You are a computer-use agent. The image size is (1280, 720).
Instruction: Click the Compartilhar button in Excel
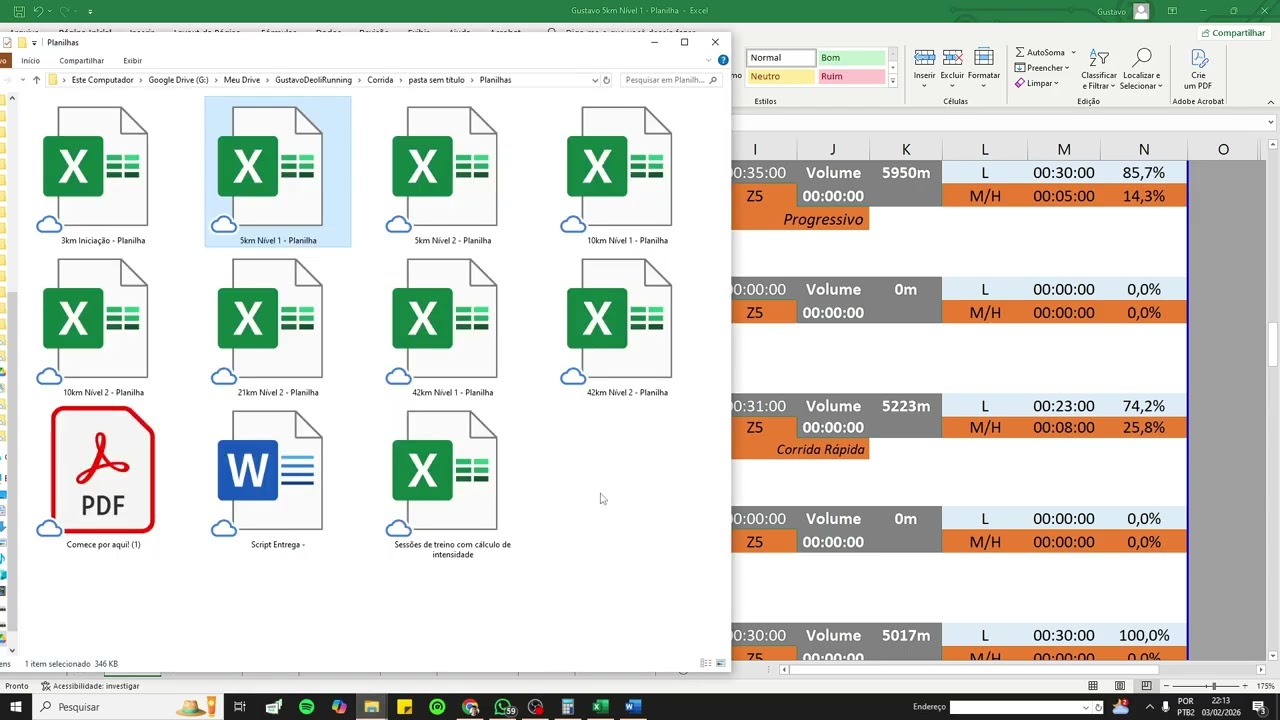point(1232,33)
